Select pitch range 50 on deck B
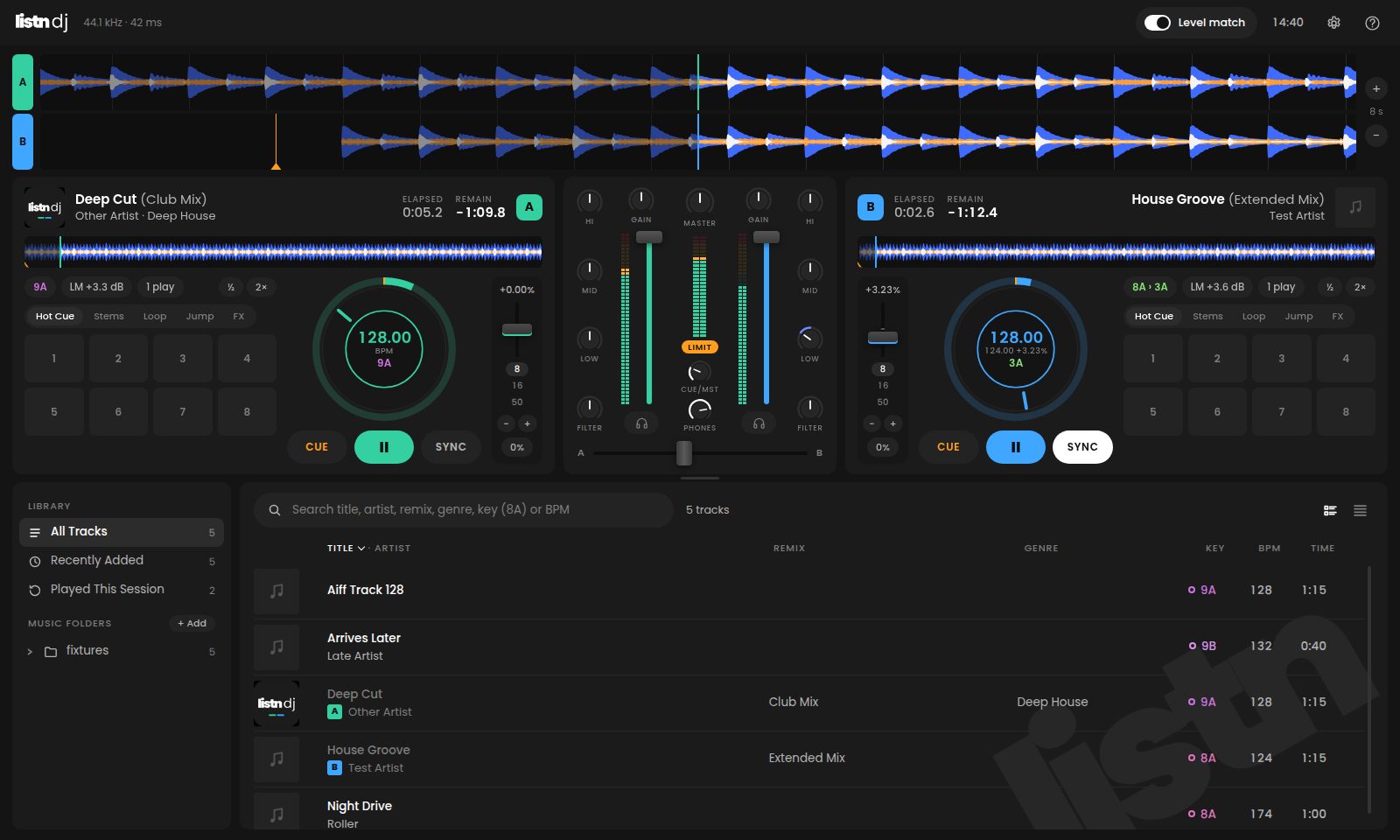 tap(883, 402)
